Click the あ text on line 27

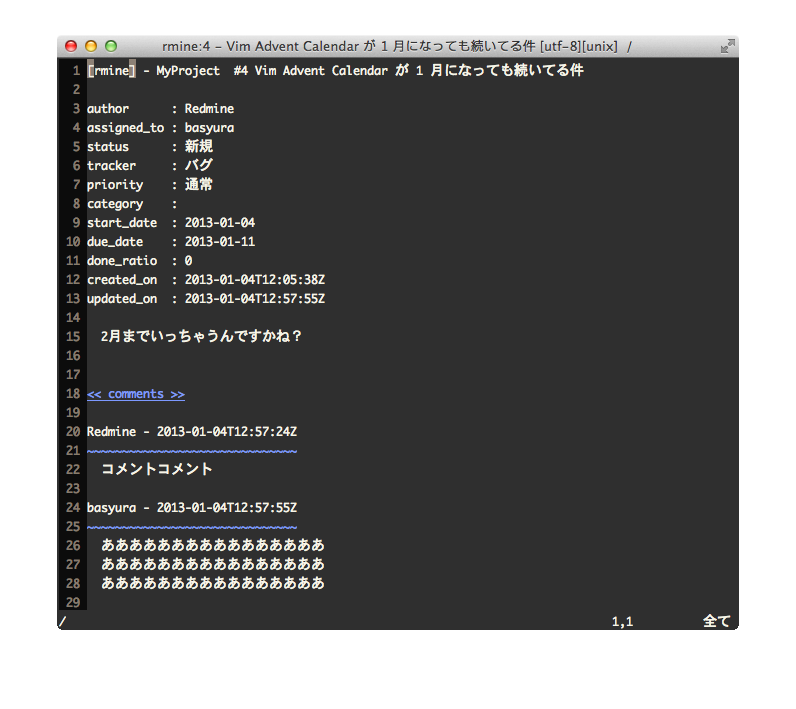[213, 564]
